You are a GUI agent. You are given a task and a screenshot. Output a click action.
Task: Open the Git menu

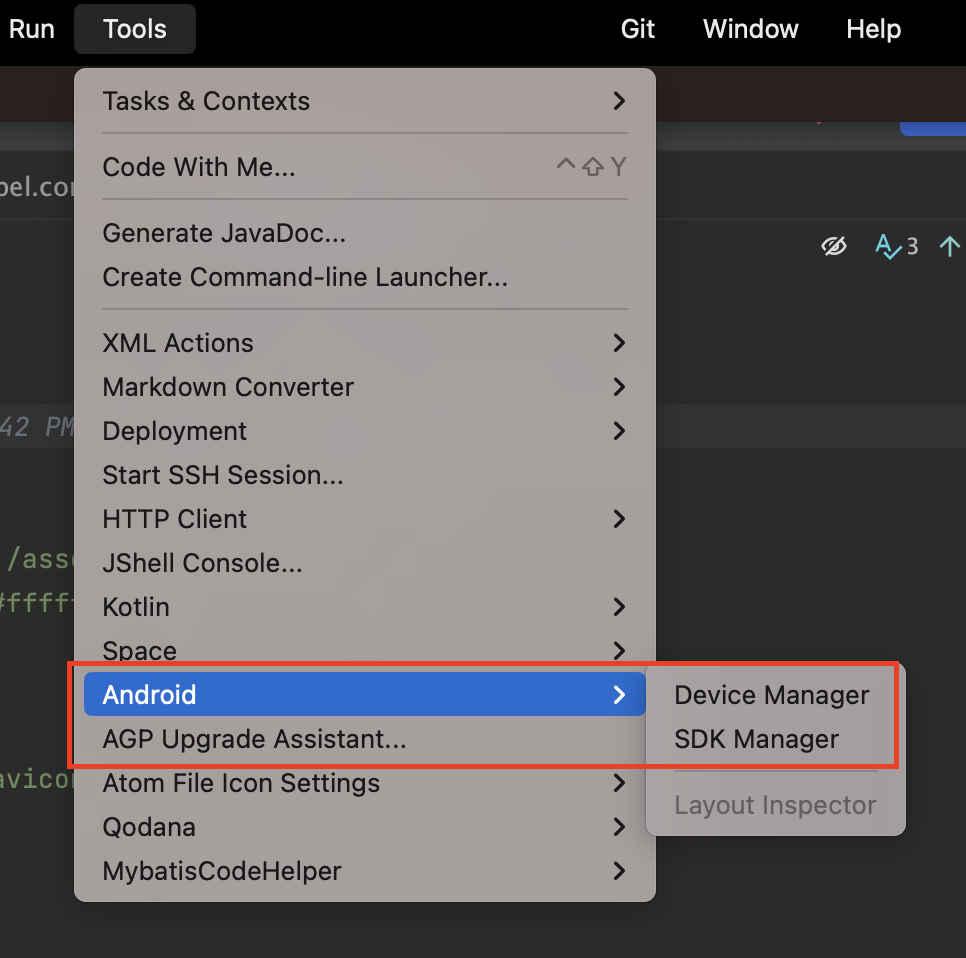click(x=637, y=29)
